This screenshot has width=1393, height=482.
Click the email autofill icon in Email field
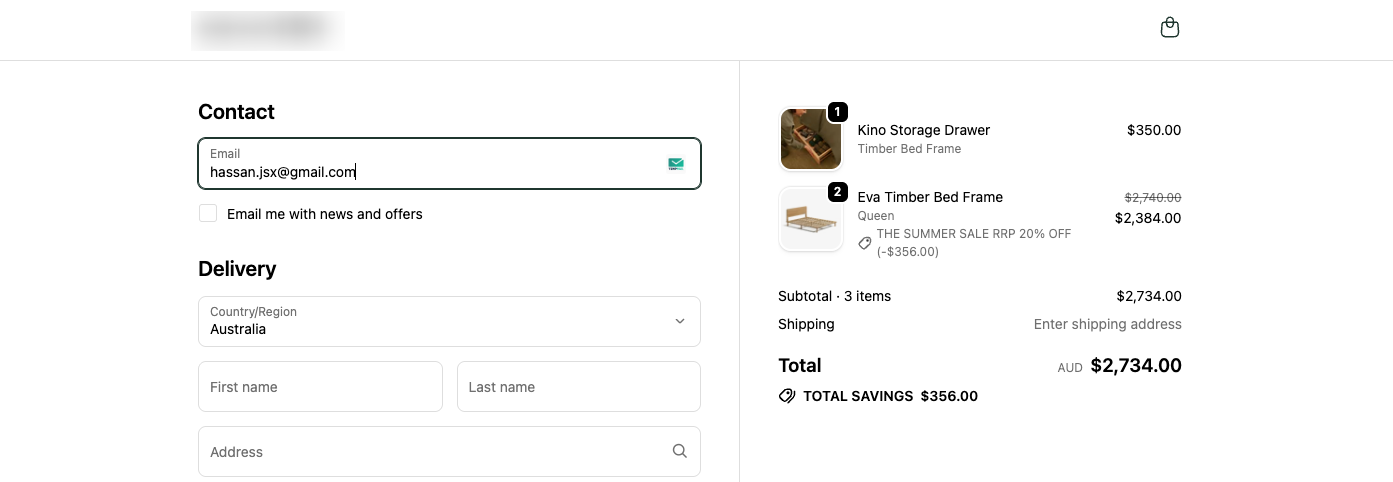(x=676, y=164)
